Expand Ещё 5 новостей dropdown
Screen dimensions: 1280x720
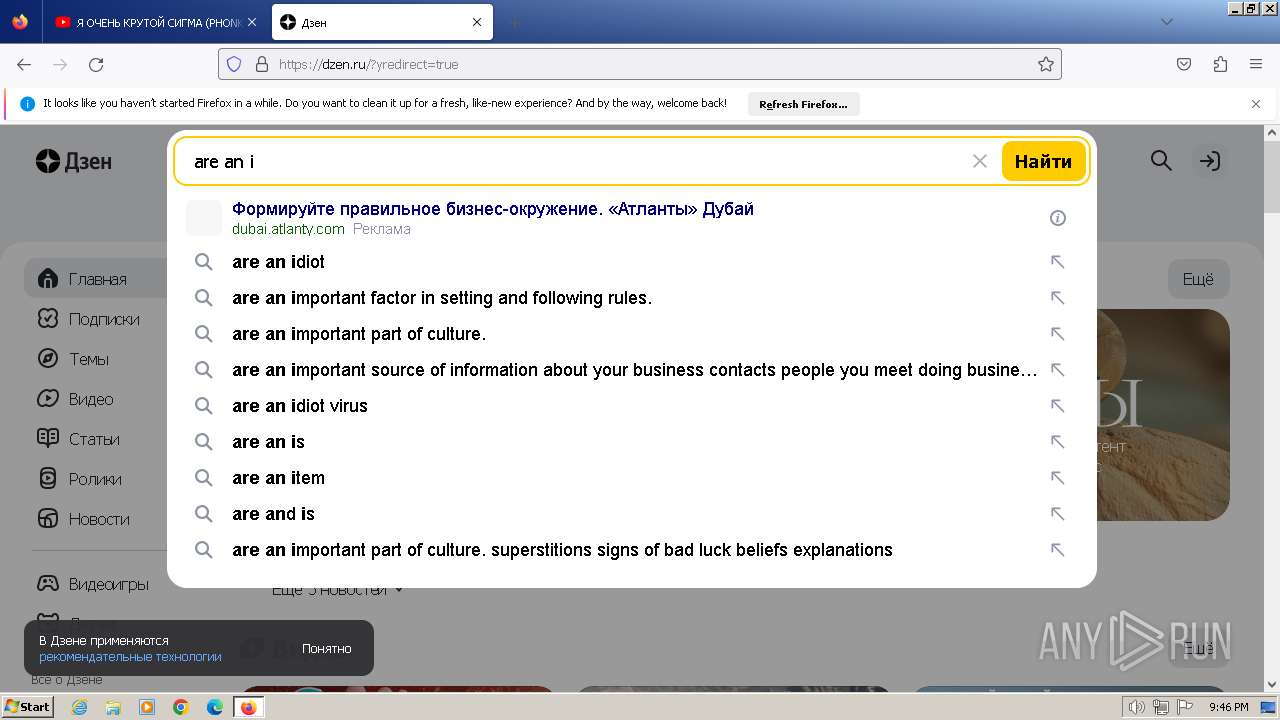coord(338,590)
